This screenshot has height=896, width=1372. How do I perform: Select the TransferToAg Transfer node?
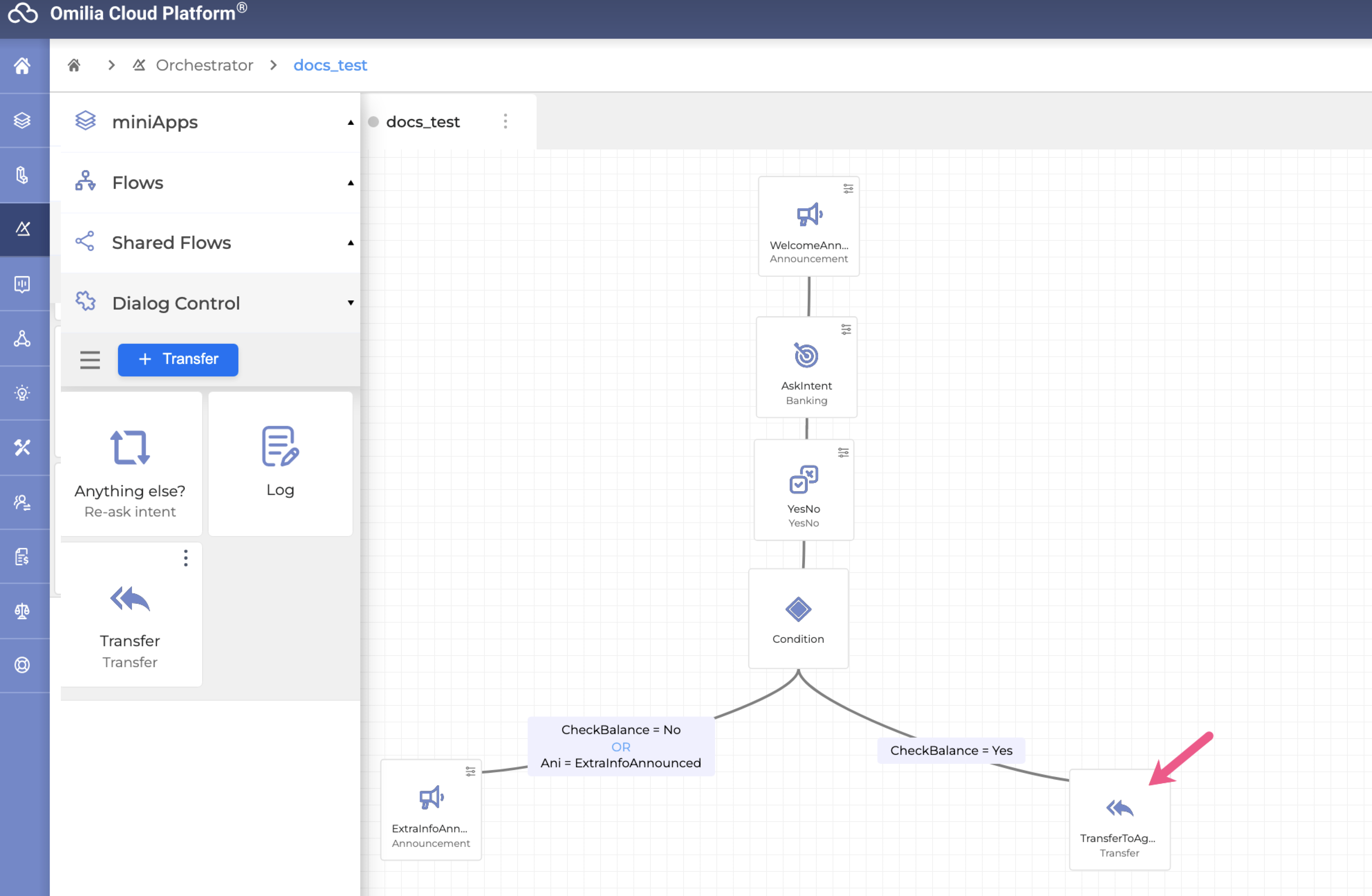[1119, 819]
